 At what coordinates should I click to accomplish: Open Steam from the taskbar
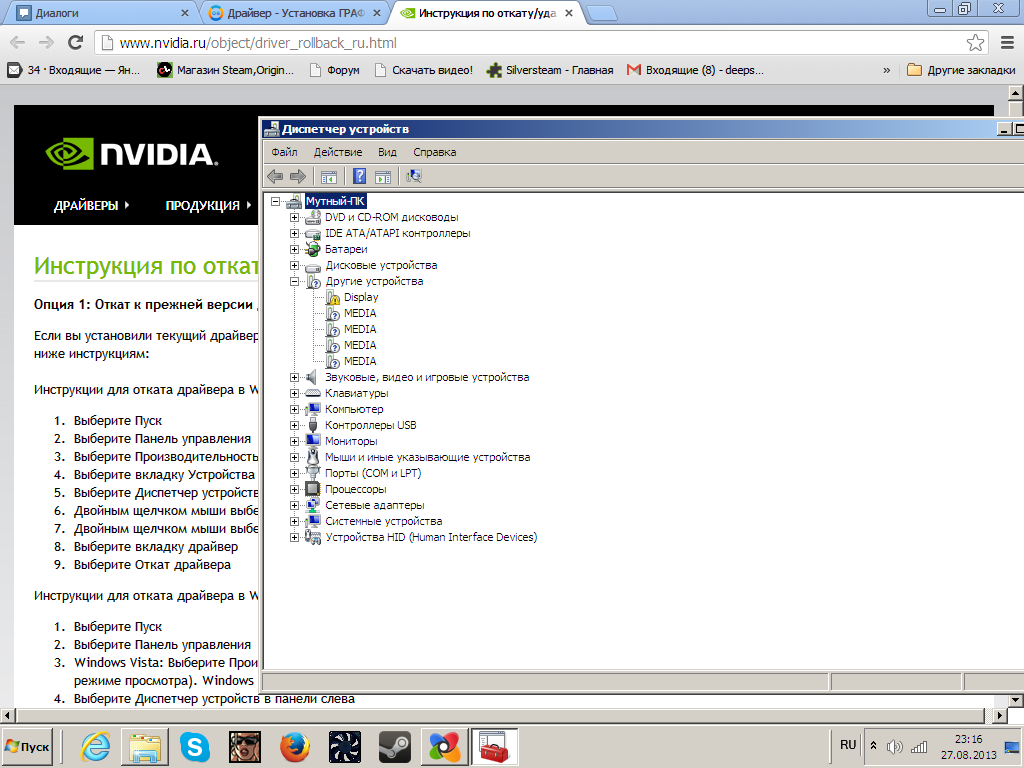tap(394, 746)
